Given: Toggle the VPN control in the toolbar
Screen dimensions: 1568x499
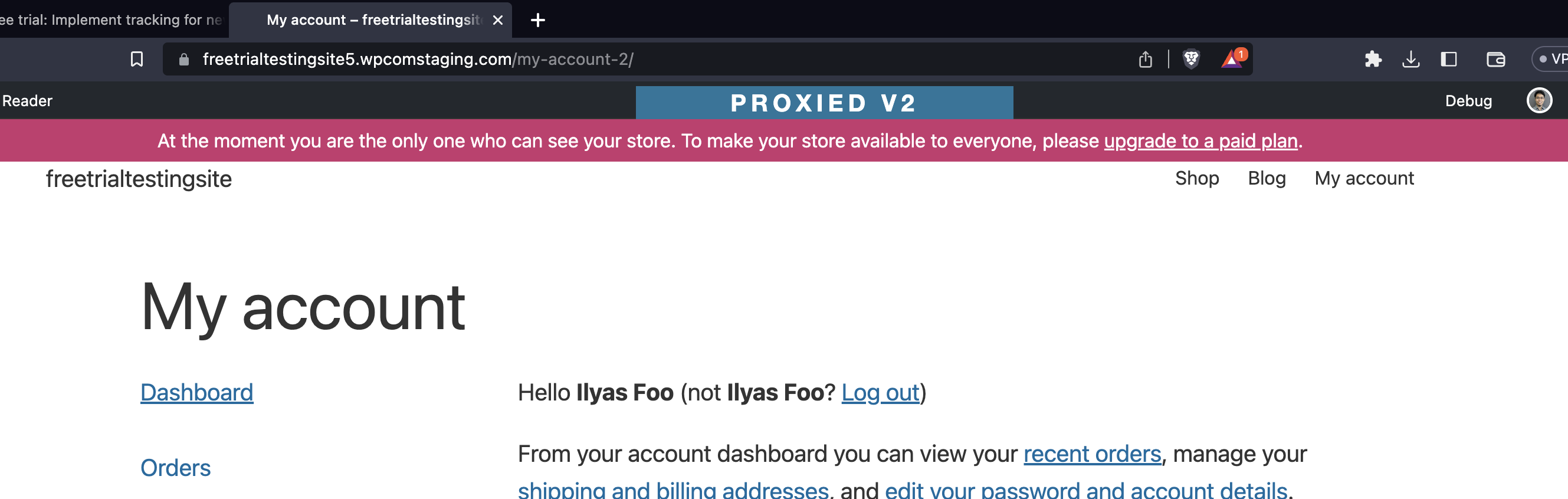Looking at the screenshot, I should (1553, 59).
